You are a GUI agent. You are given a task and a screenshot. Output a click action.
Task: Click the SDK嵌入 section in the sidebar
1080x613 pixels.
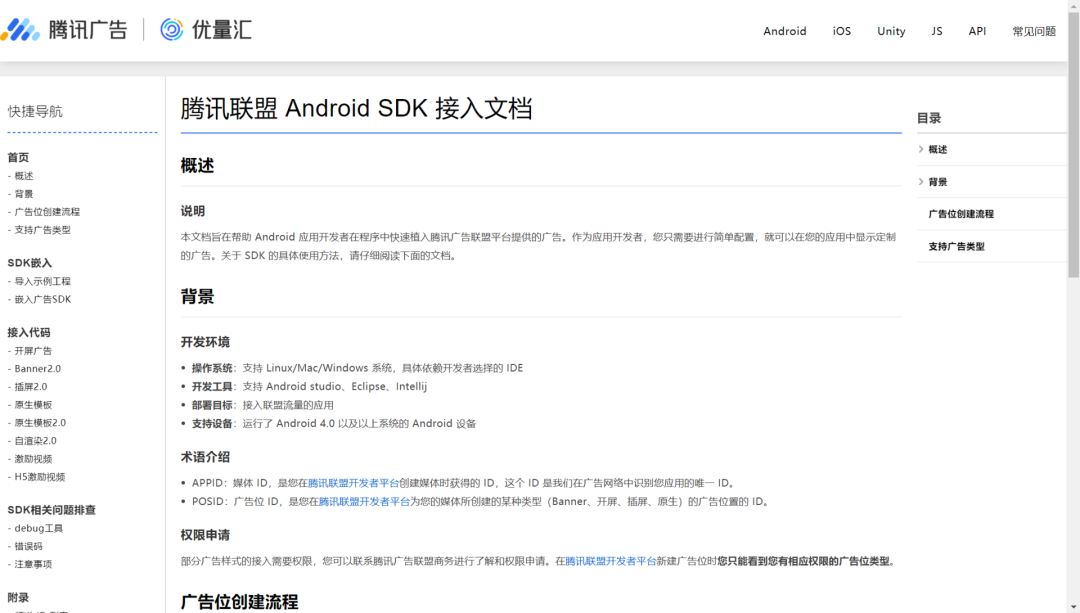(x=30, y=263)
